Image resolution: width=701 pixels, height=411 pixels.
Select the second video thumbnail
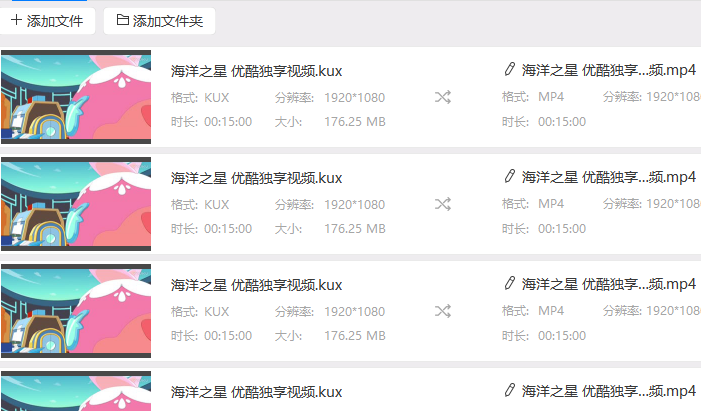coord(75,204)
